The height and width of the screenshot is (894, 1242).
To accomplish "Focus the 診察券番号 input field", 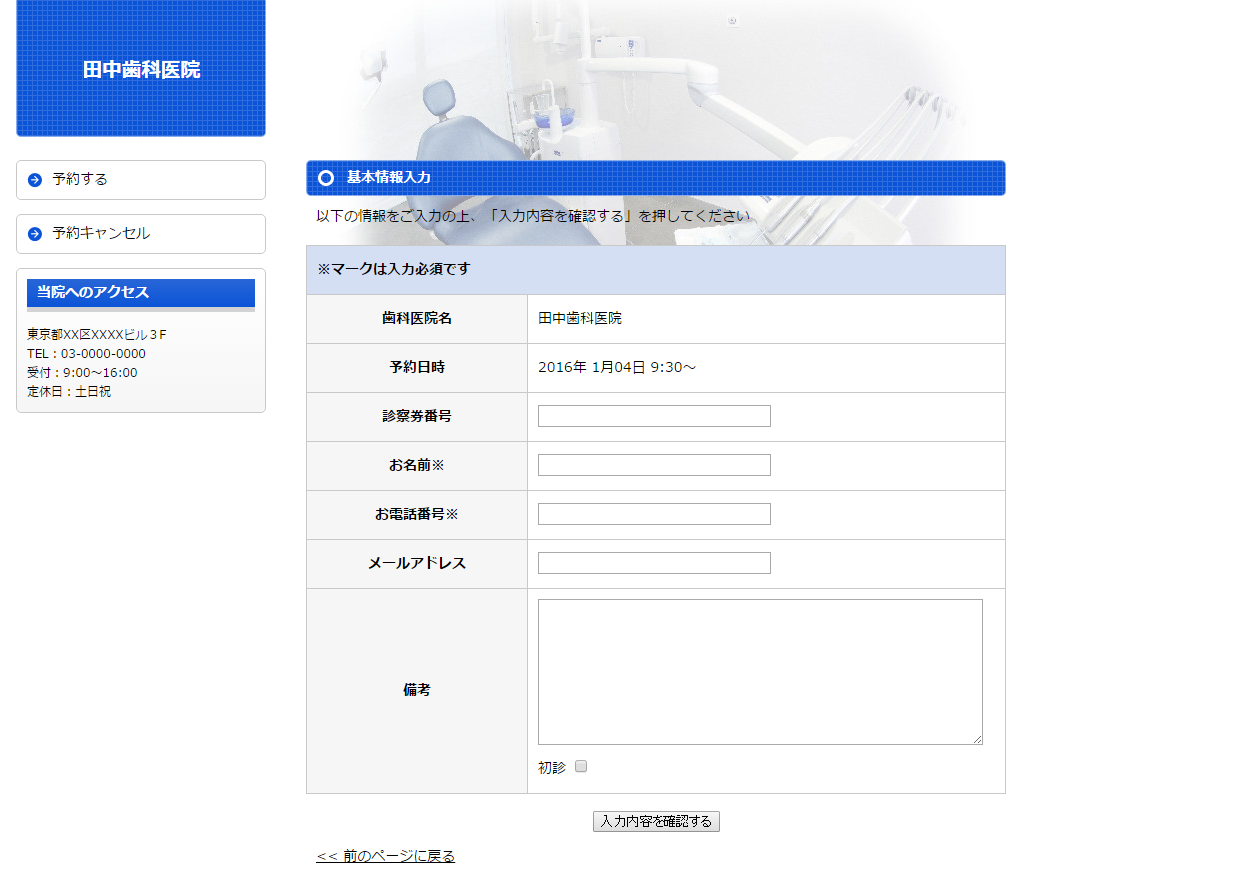I will (654, 416).
